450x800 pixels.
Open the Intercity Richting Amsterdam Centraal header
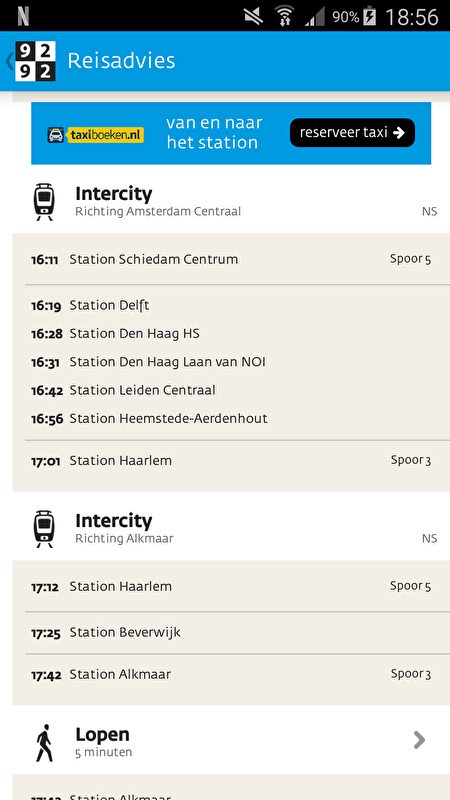click(x=231, y=202)
